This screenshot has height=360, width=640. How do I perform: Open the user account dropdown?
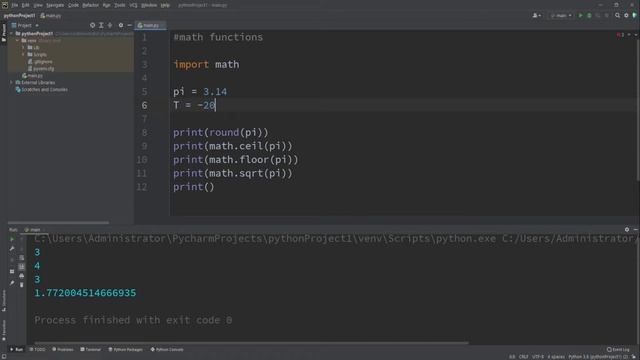tap(536, 16)
